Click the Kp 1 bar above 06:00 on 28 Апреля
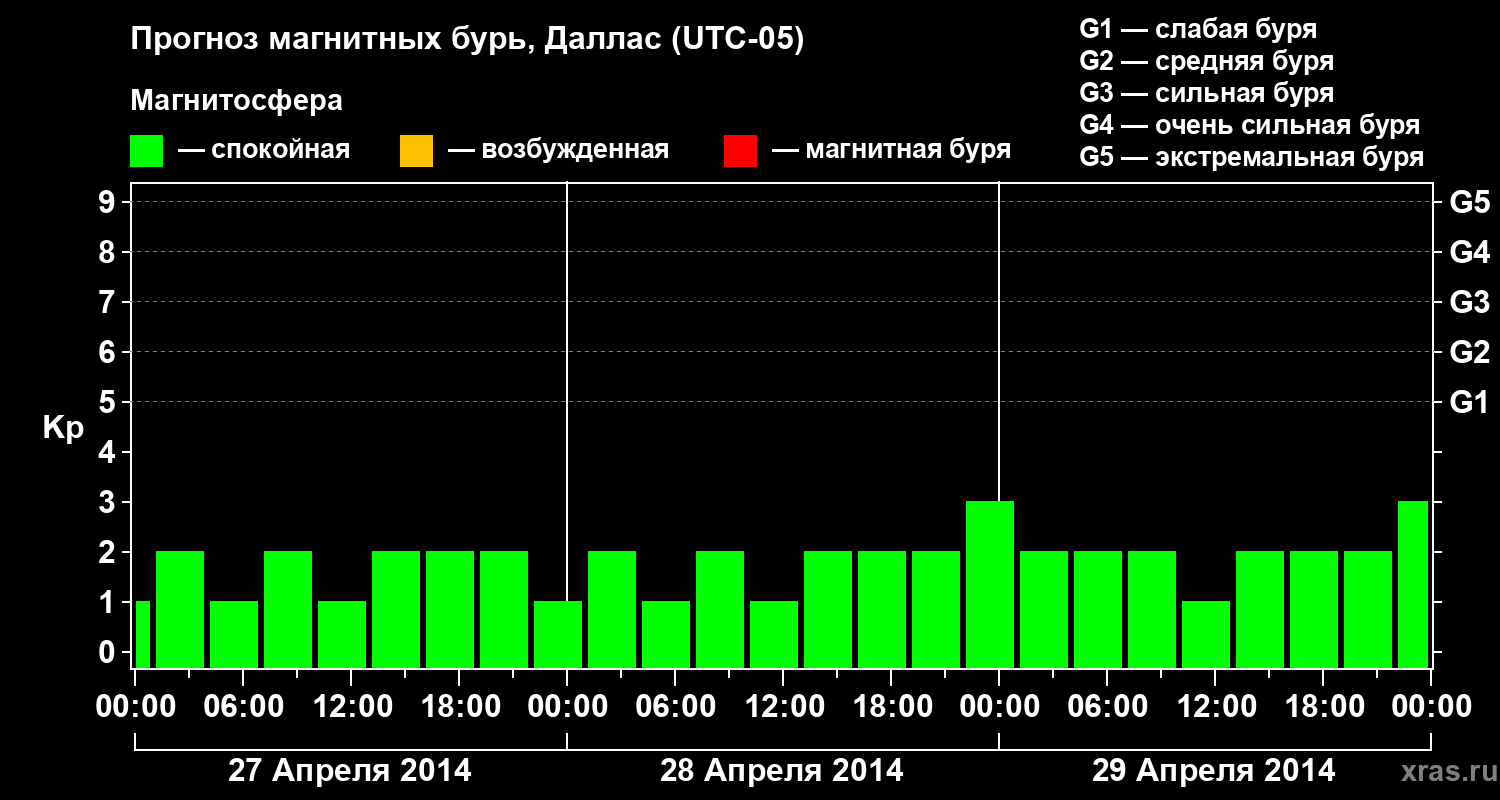Viewport: 1500px width, 800px height. (666, 634)
